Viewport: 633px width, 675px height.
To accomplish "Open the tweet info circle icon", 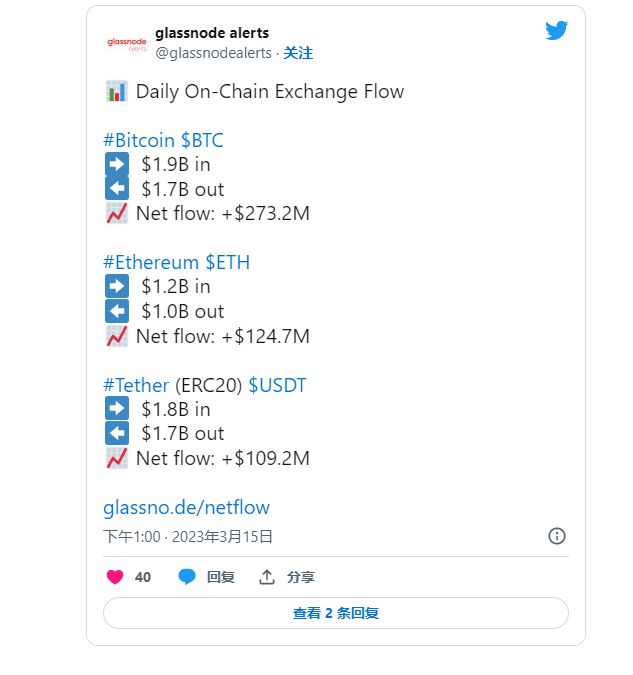I will [557, 536].
